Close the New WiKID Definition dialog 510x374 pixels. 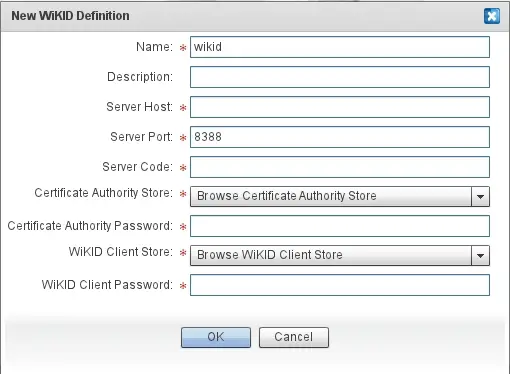pyautogui.click(x=492, y=16)
